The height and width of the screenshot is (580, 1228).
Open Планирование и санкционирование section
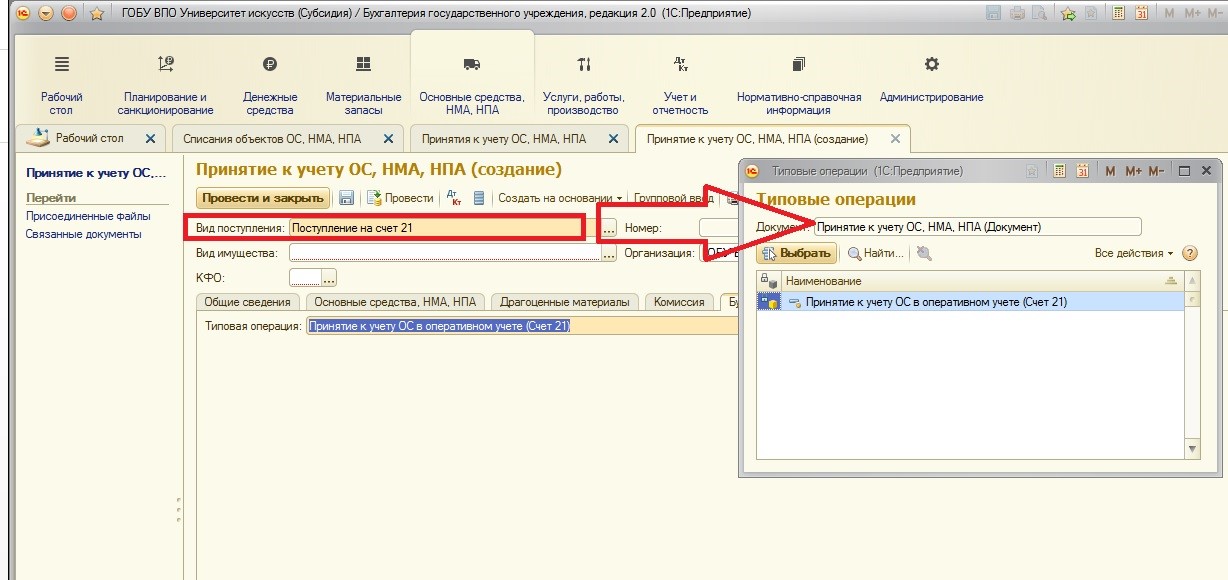pos(165,86)
